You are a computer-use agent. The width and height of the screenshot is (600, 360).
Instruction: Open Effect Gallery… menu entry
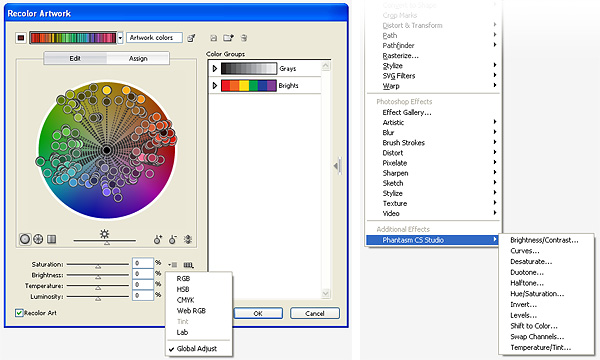407,112
